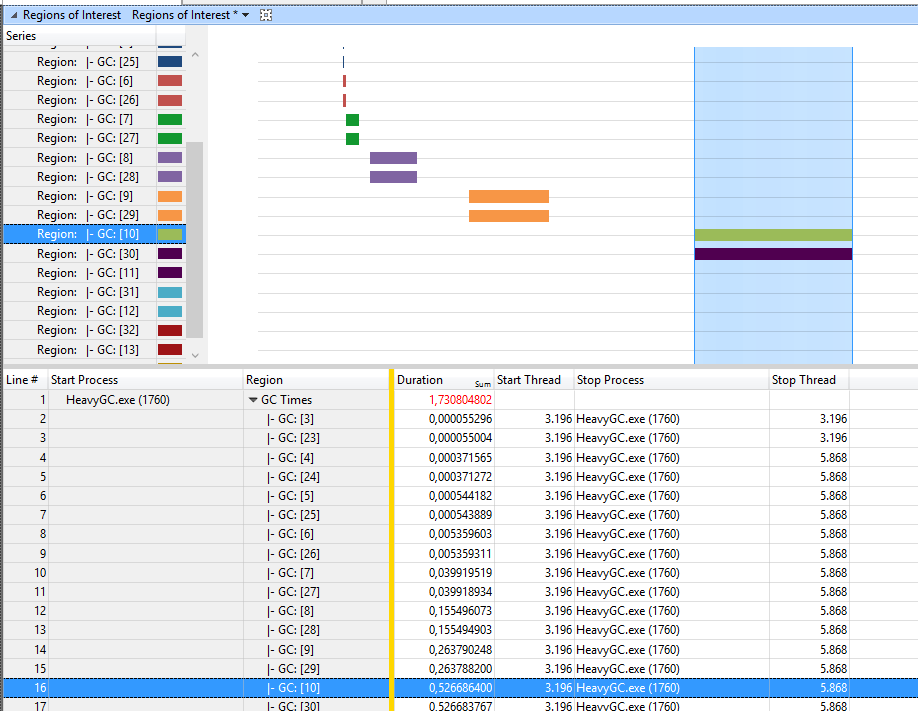This screenshot has width=918, height=711.
Task: Click the orange swatch for GC: [9]
Action: click(x=170, y=196)
